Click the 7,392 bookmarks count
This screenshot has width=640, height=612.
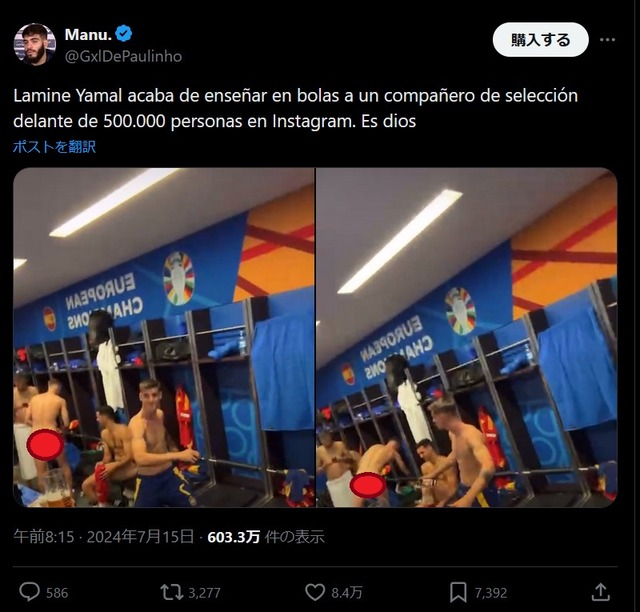(x=491, y=593)
